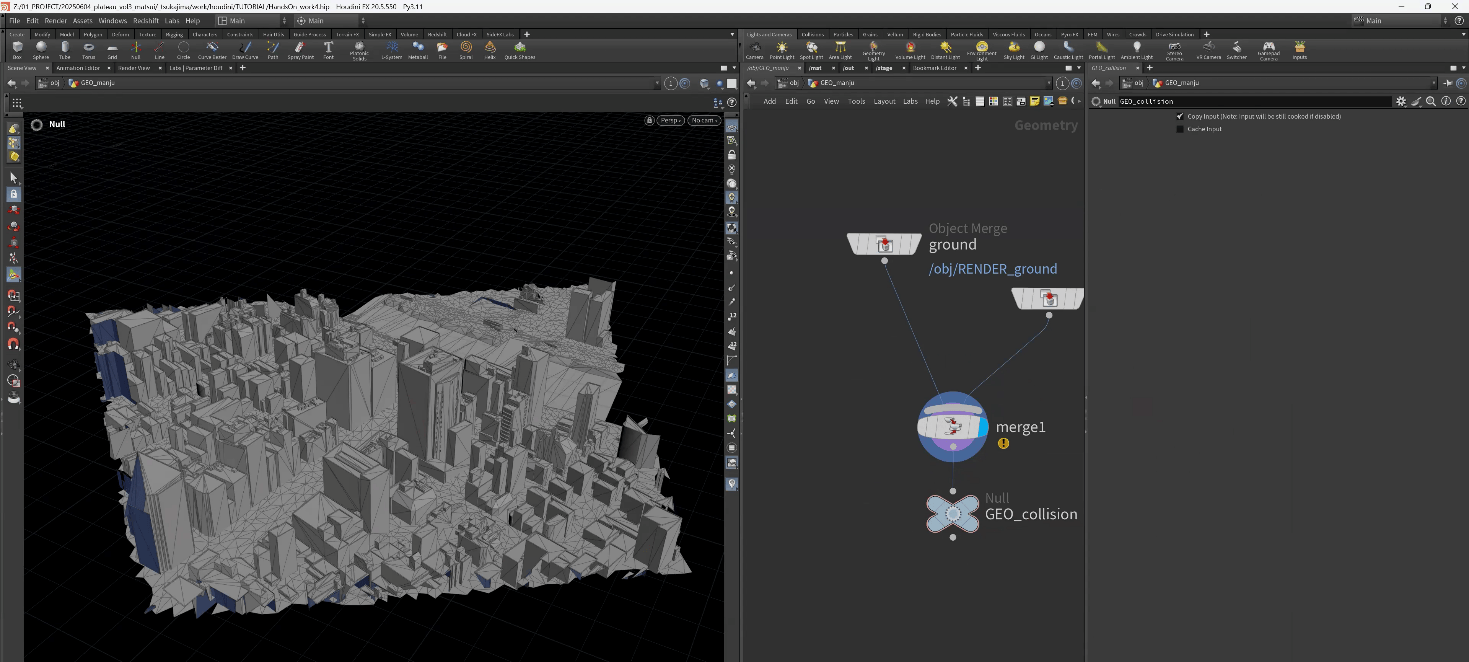Select the Sky Light shelf tool

click(1013, 47)
